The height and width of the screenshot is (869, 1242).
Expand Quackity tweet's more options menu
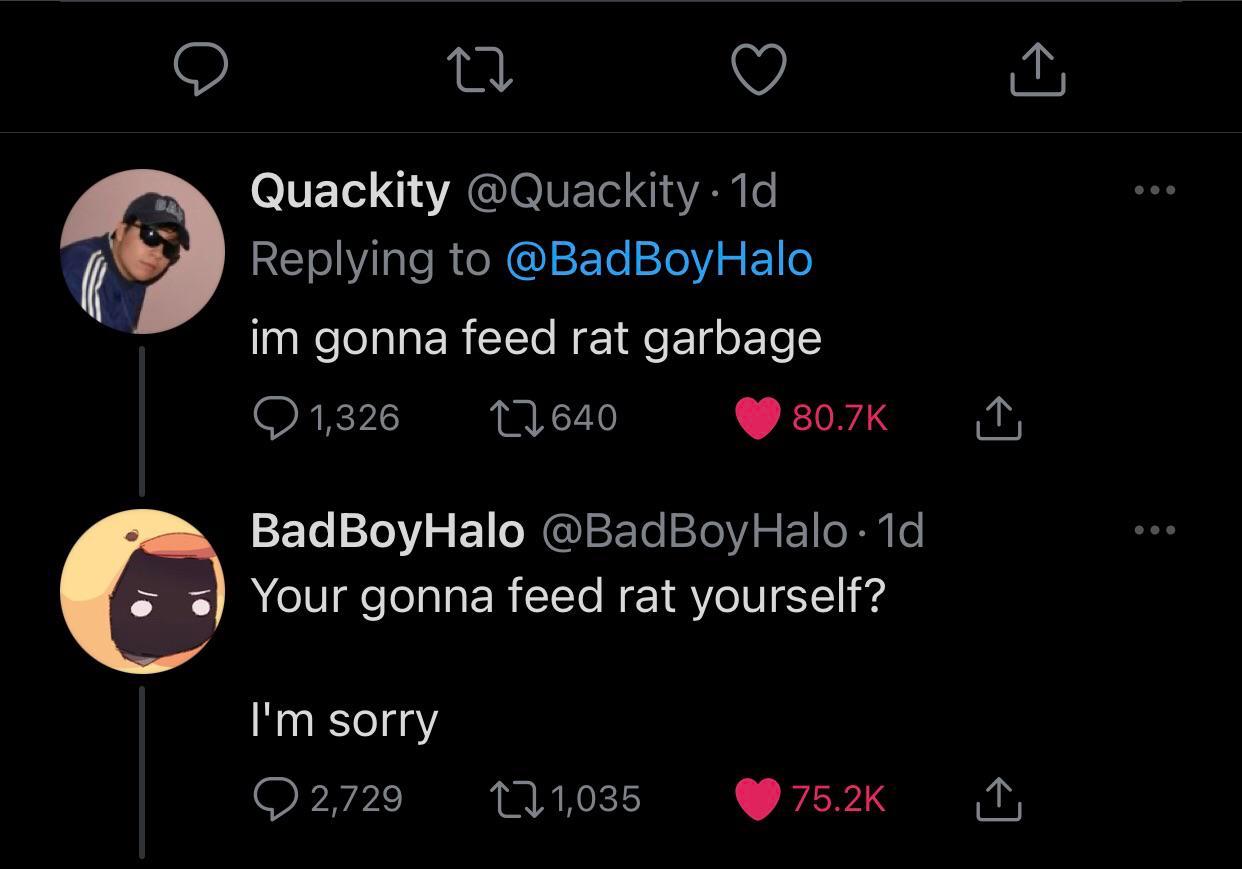point(1155,190)
